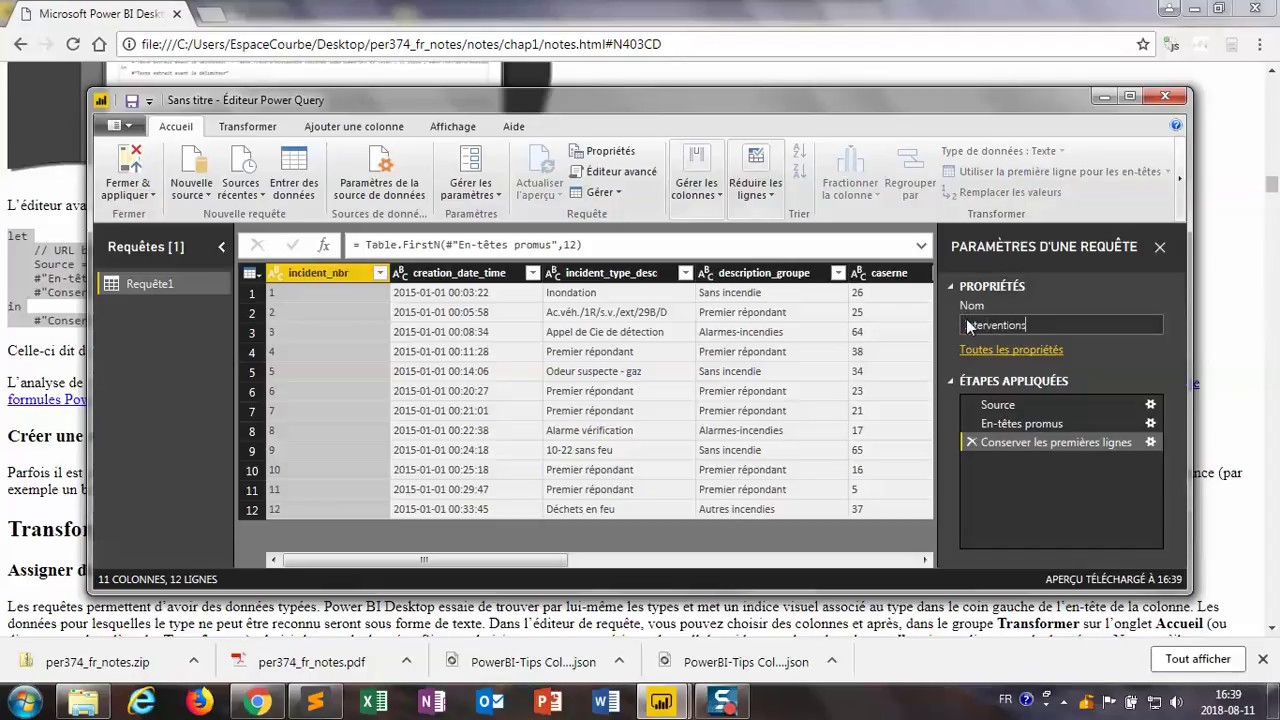Viewport: 1280px width, 720px height.
Task: Collapse the ÉTAPES APPLIQUÉES section
Action: pos(951,381)
